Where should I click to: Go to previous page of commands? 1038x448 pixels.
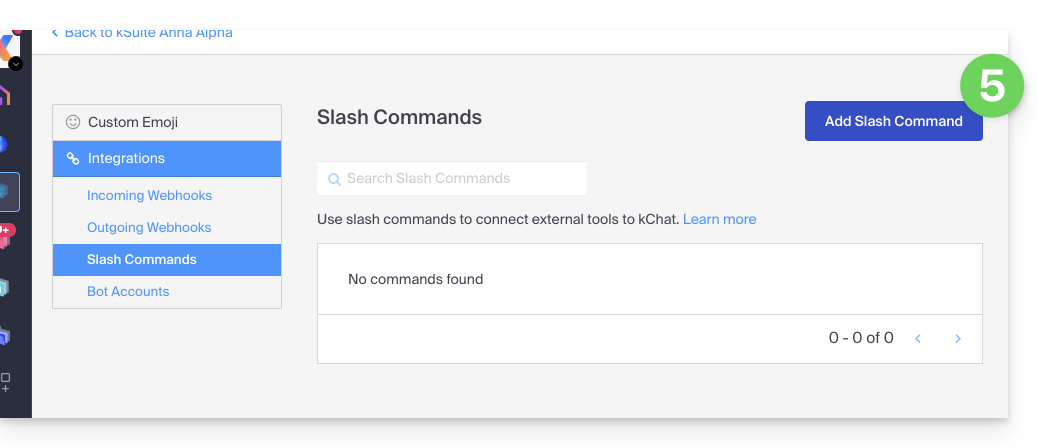tap(918, 339)
